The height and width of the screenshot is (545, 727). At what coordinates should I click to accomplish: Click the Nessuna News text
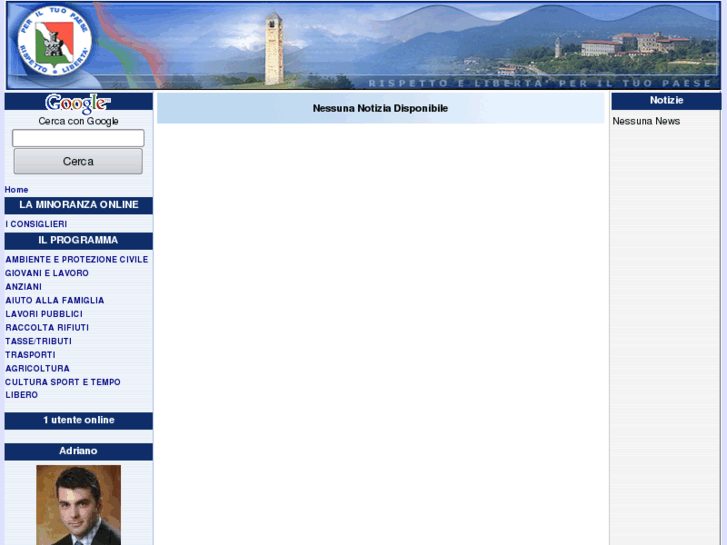pyautogui.click(x=646, y=121)
